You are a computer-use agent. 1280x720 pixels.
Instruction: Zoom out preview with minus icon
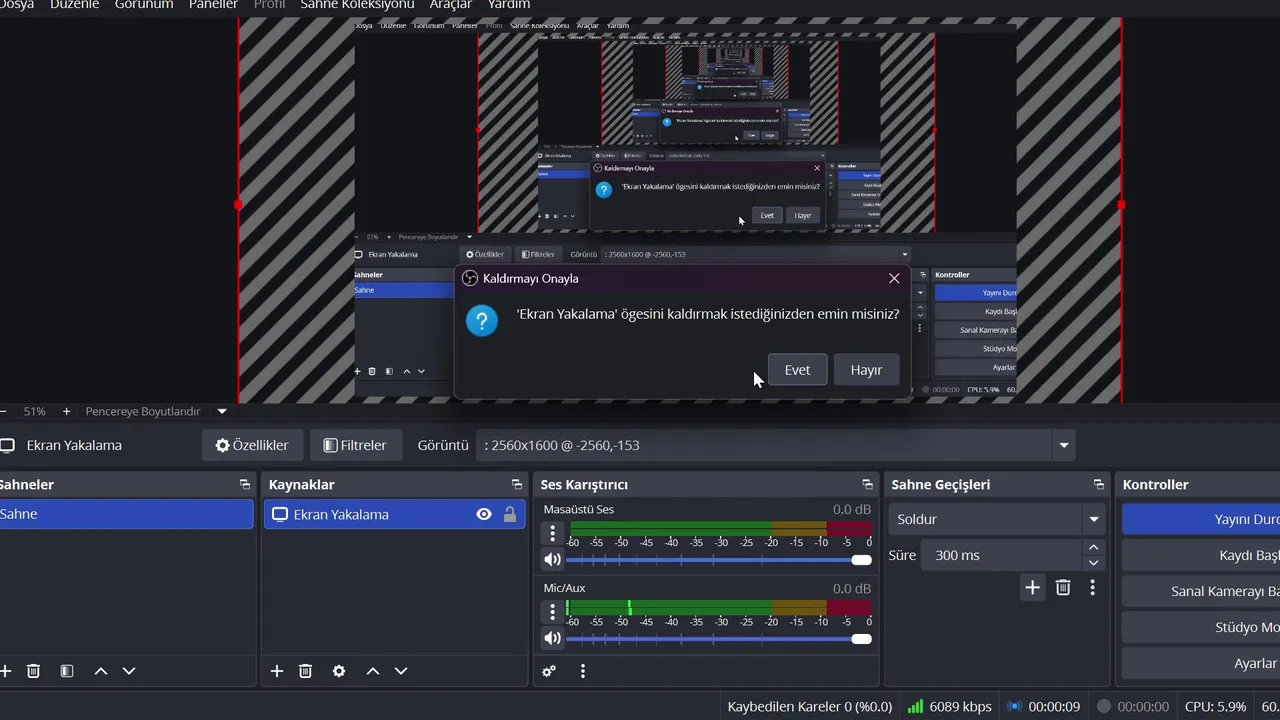click(3, 411)
